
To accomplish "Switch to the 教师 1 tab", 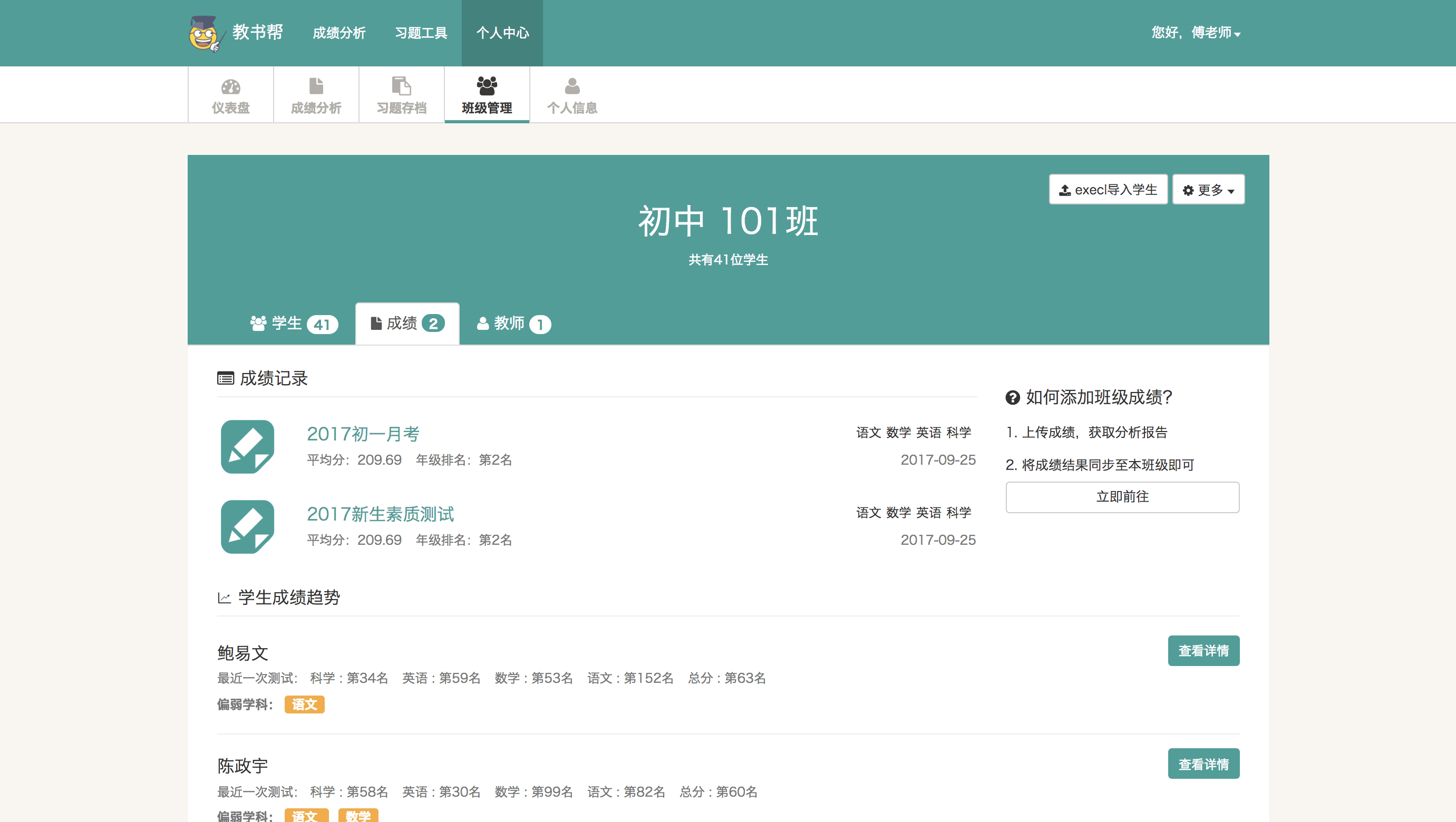I will click(513, 324).
